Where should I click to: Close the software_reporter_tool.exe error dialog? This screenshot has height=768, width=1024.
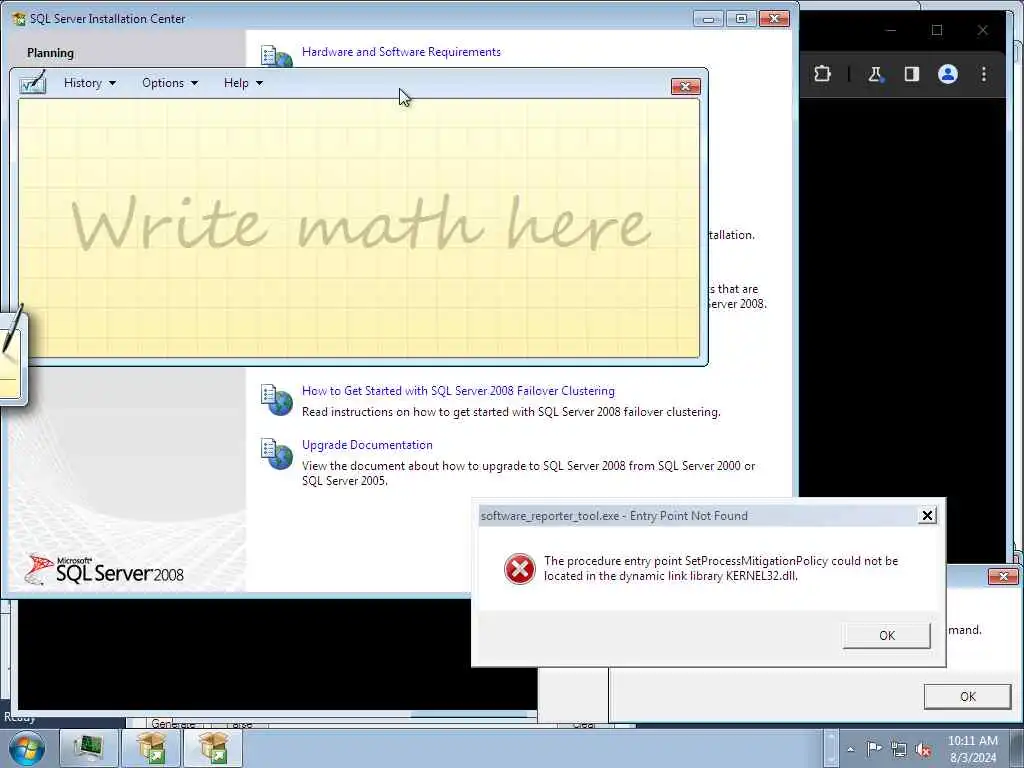pos(927,515)
